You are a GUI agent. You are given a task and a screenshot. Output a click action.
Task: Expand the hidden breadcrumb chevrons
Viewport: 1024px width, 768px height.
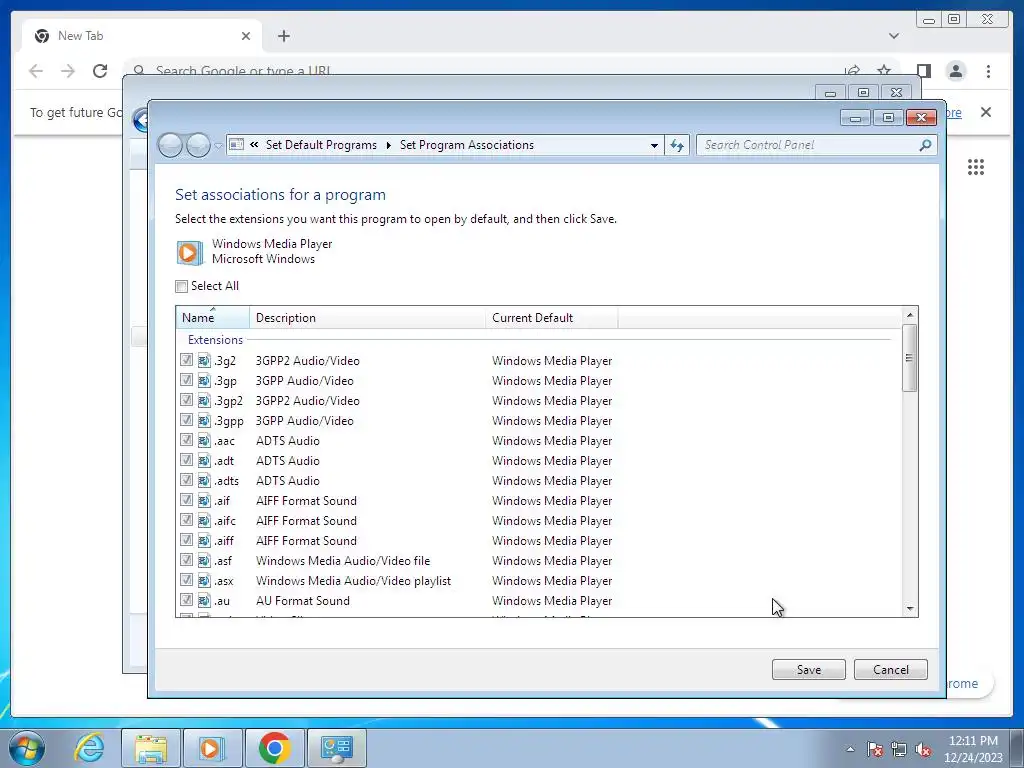(x=254, y=144)
